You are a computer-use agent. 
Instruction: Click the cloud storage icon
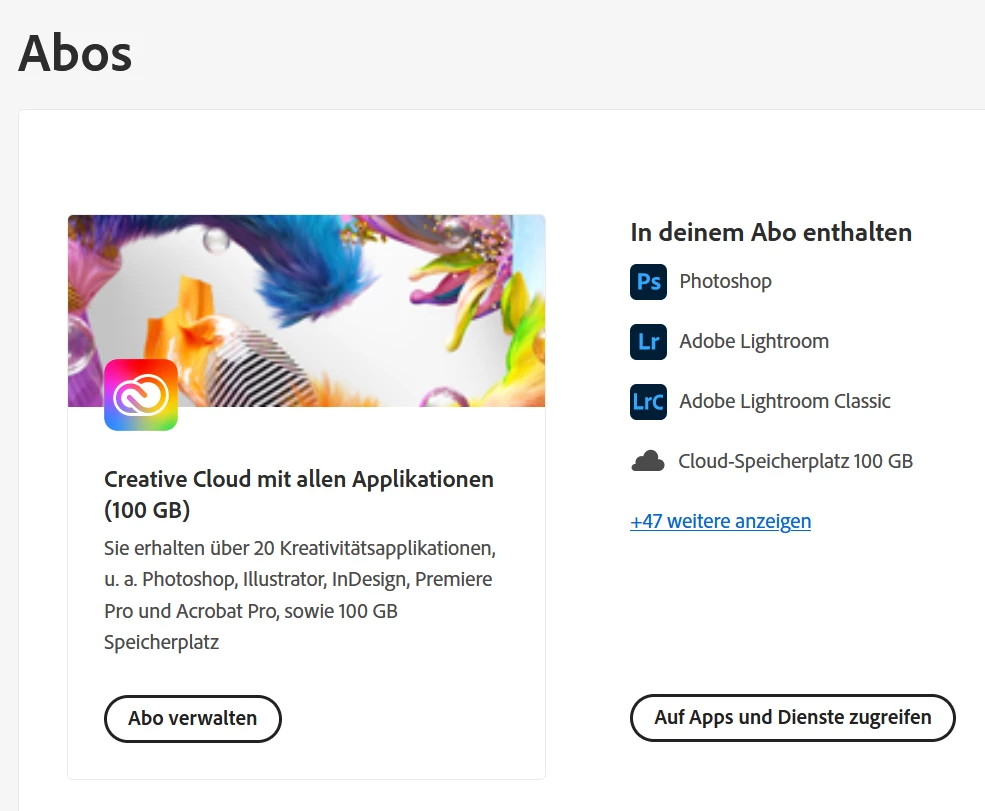(x=648, y=461)
